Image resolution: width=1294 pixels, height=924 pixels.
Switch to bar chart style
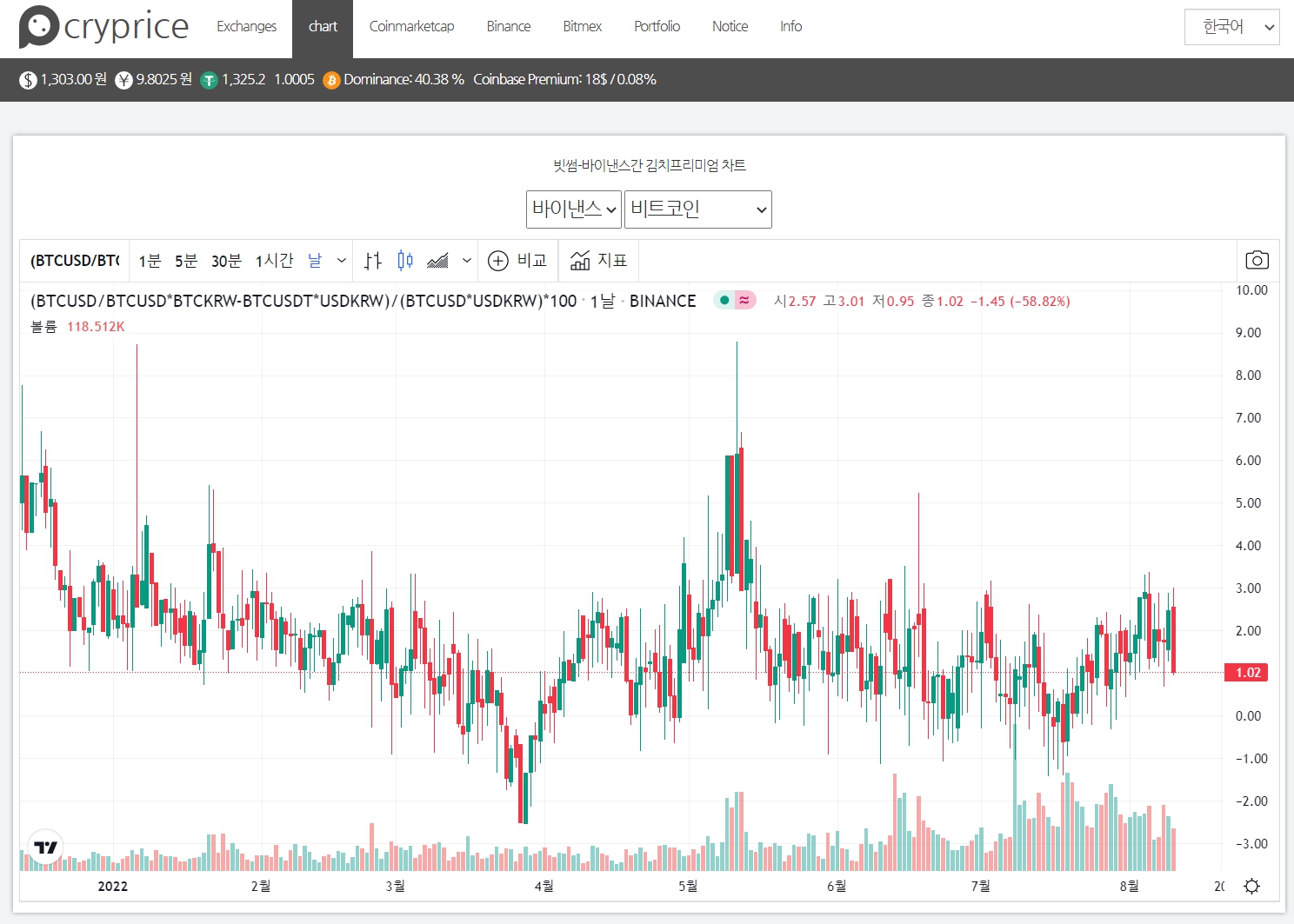(373, 261)
